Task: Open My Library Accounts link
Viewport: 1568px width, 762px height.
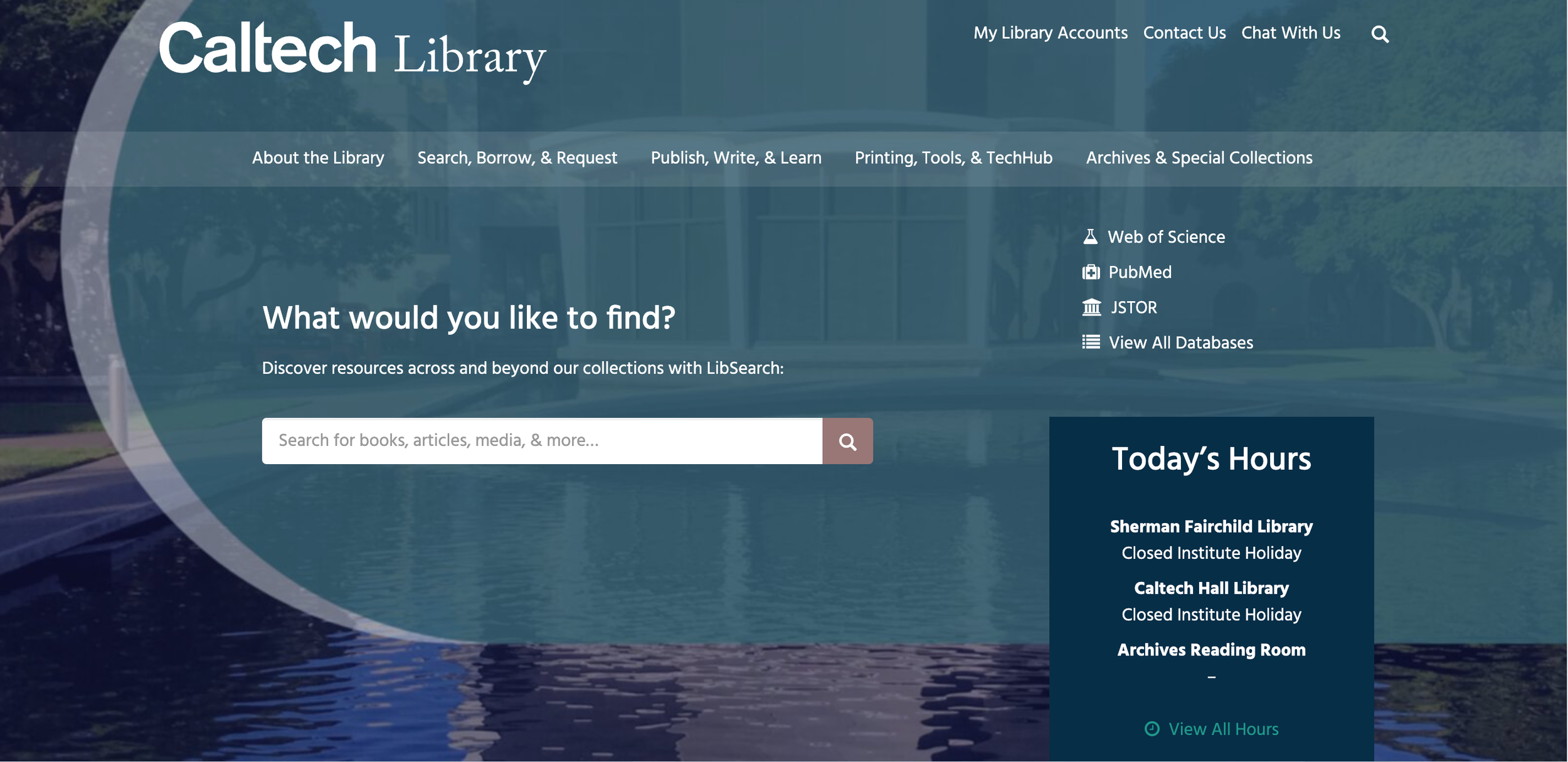Action: coord(1050,33)
